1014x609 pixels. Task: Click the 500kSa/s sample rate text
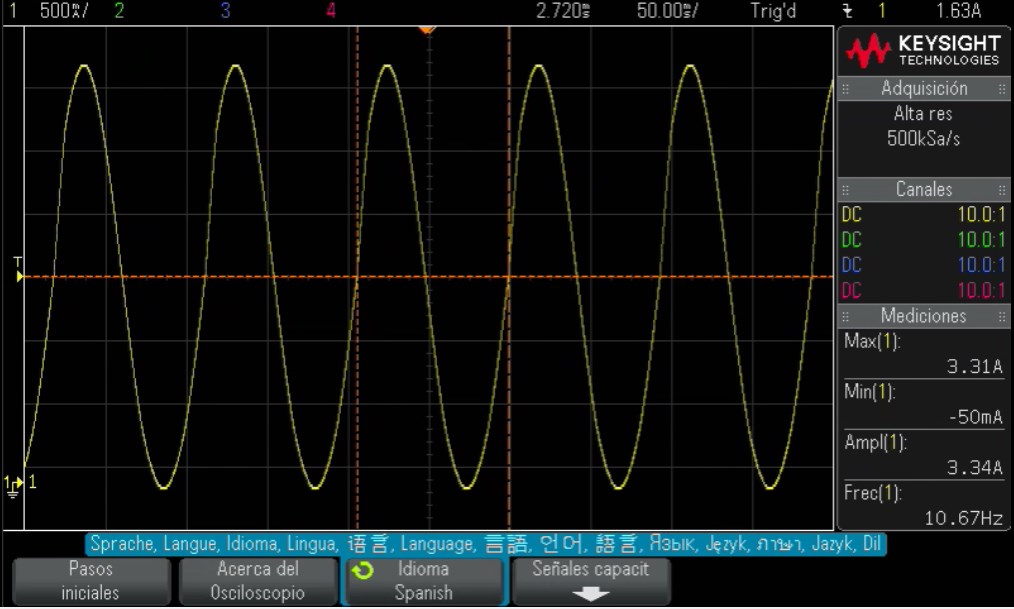point(923,138)
